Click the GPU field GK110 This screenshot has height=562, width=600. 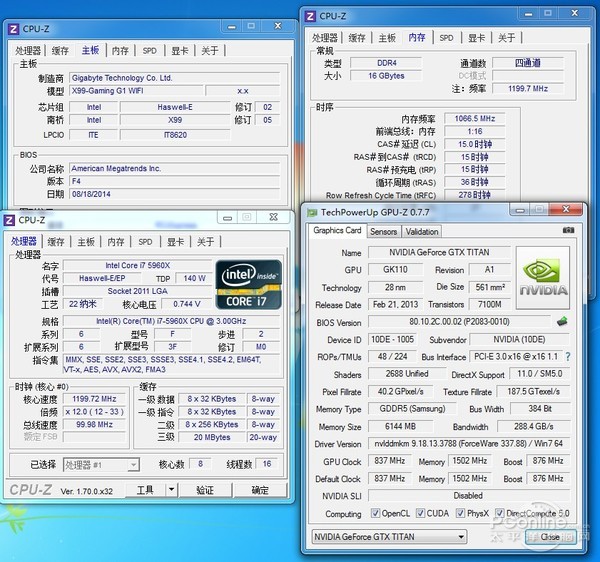pos(395,269)
